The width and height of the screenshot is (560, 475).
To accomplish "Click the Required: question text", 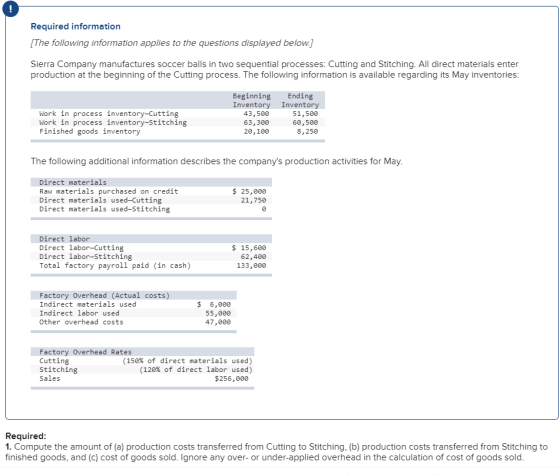I will coord(276,452).
